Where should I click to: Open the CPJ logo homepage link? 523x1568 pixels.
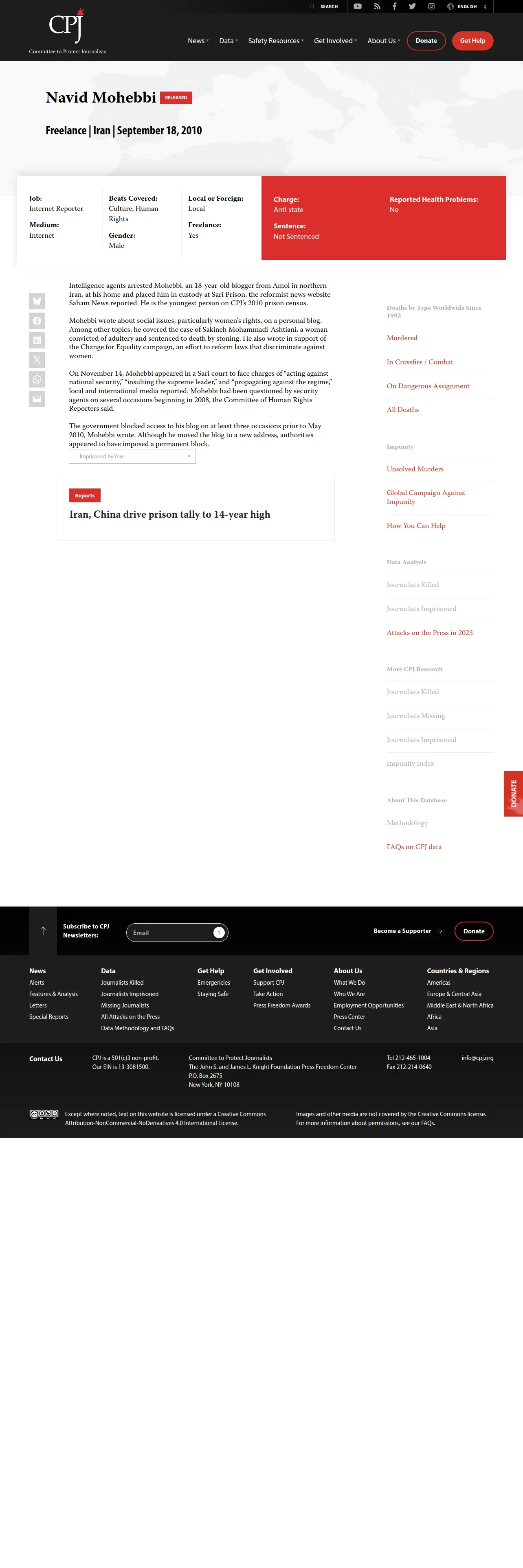click(x=68, y=31)
